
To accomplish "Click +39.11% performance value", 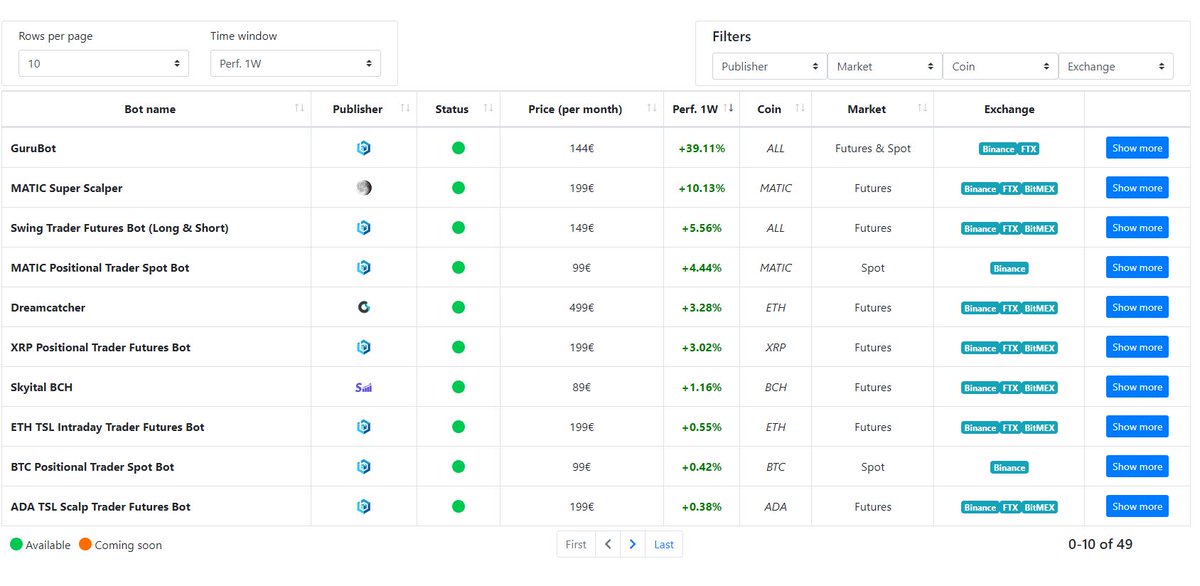I will 701,148.
